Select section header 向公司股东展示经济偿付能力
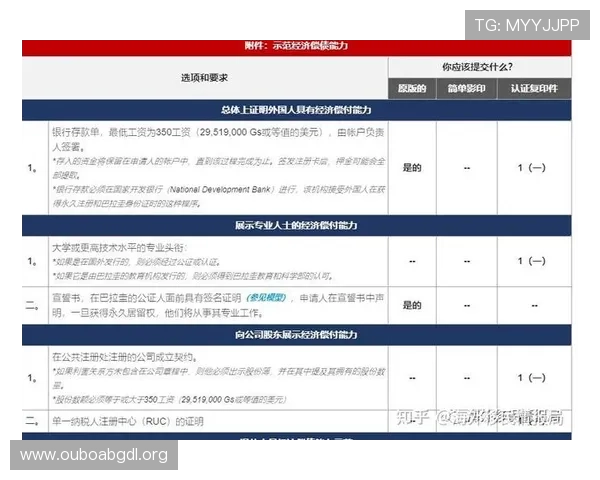 (297, 335)
